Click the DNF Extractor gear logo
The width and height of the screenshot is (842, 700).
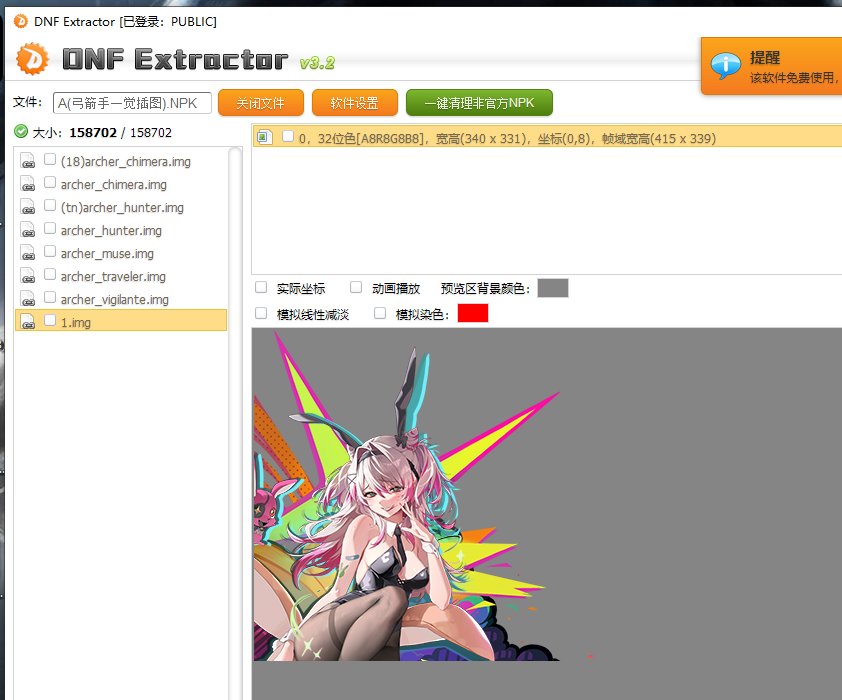pyautogui.click(x=32, y=59)
